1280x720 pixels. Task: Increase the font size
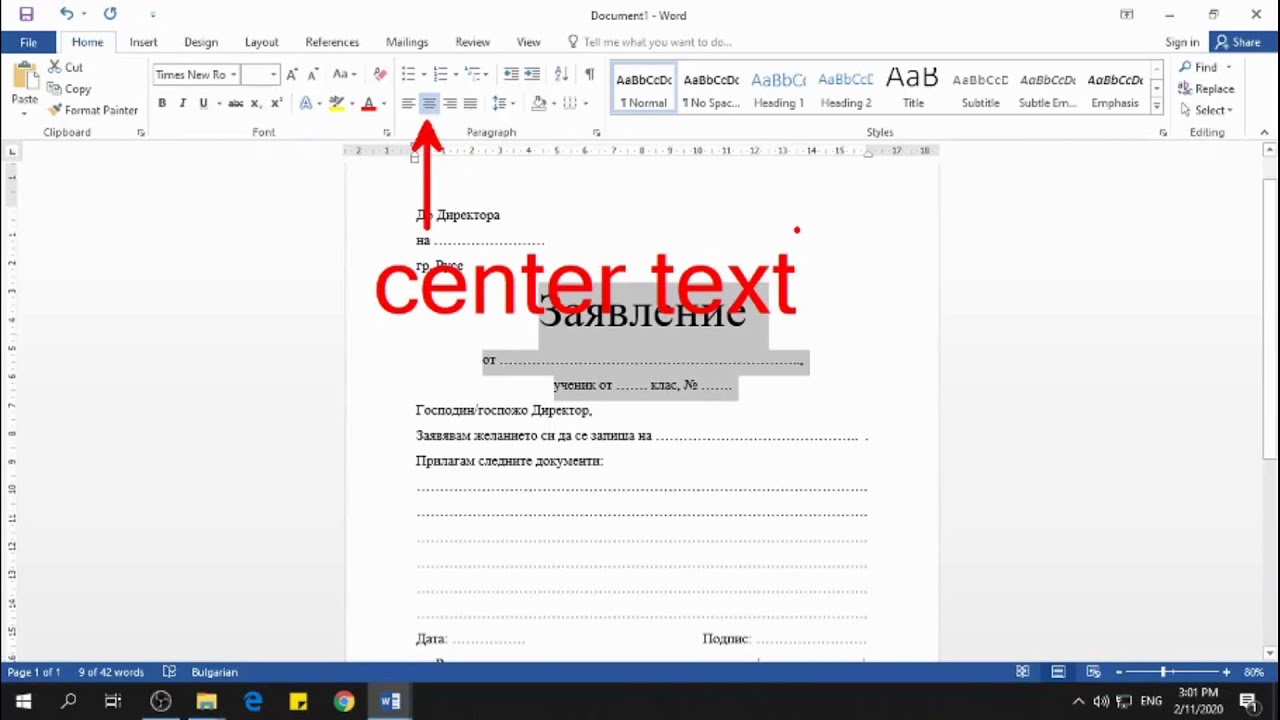coord(292,74)
